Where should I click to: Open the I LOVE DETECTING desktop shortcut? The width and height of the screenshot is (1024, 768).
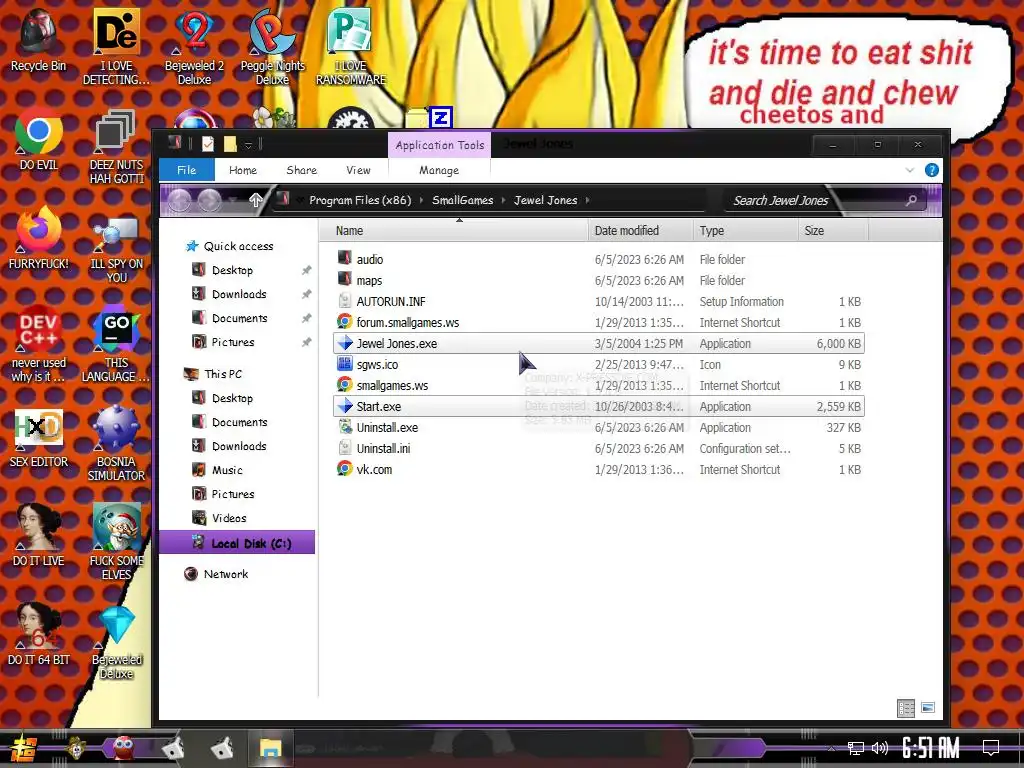pos(116,46)
